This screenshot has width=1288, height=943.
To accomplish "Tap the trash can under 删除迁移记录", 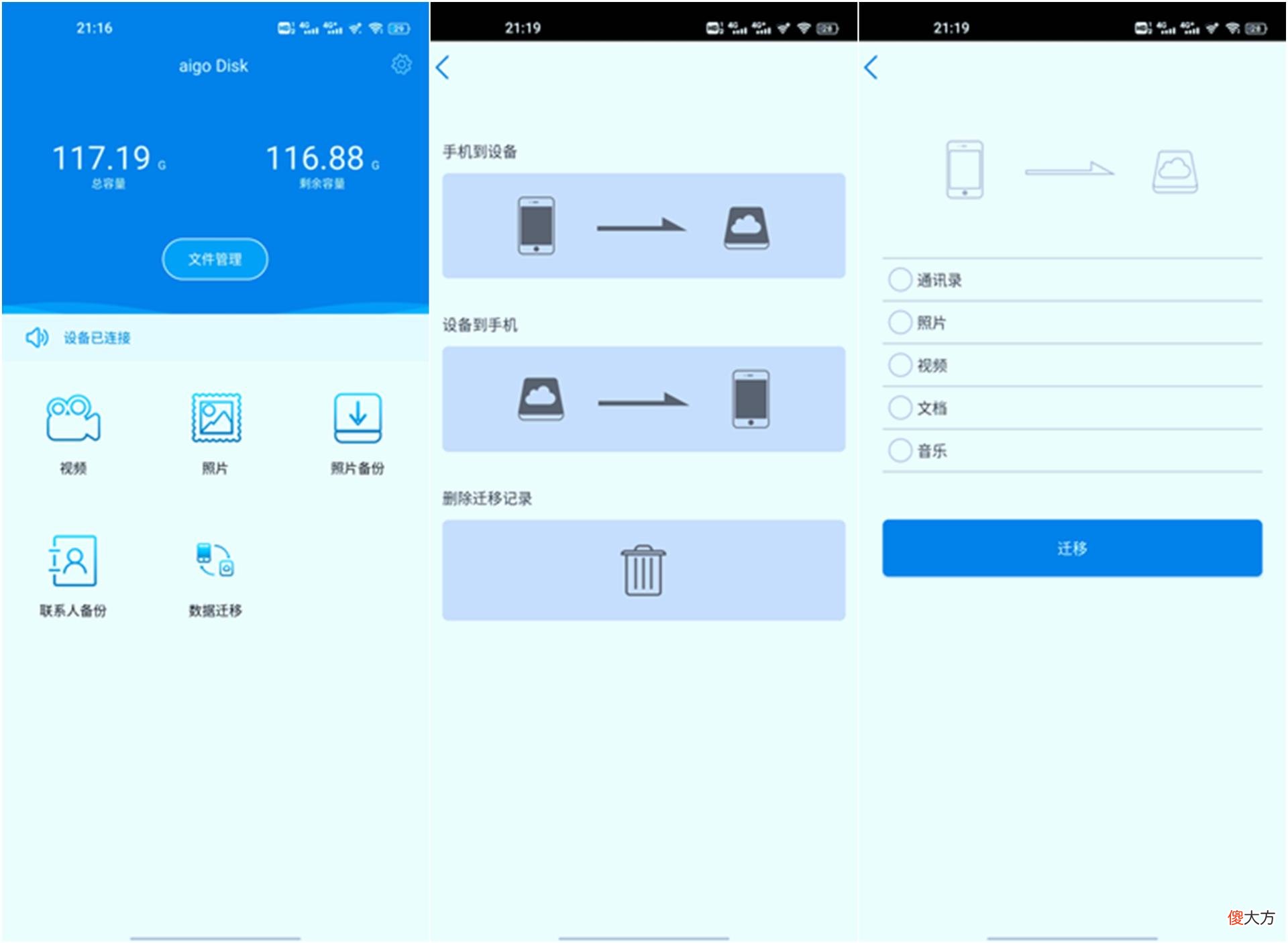I will pos(643,570).
